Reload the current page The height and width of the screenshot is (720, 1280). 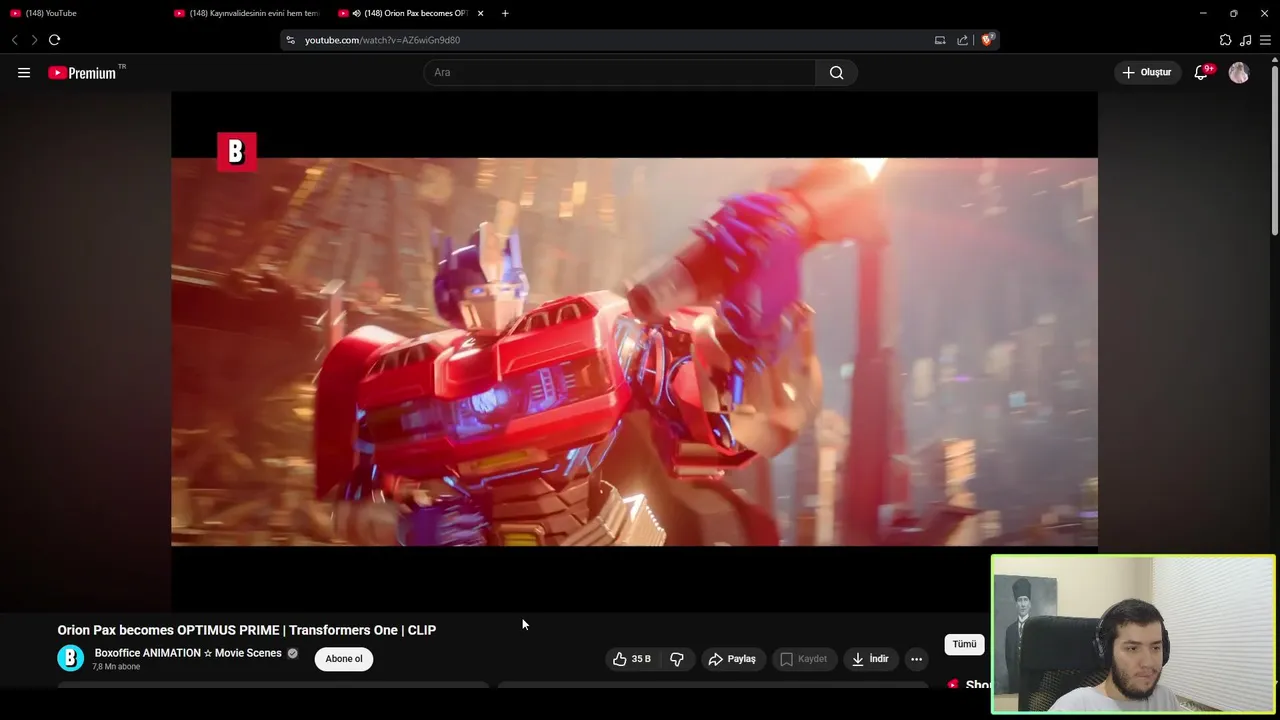(54, 40)
